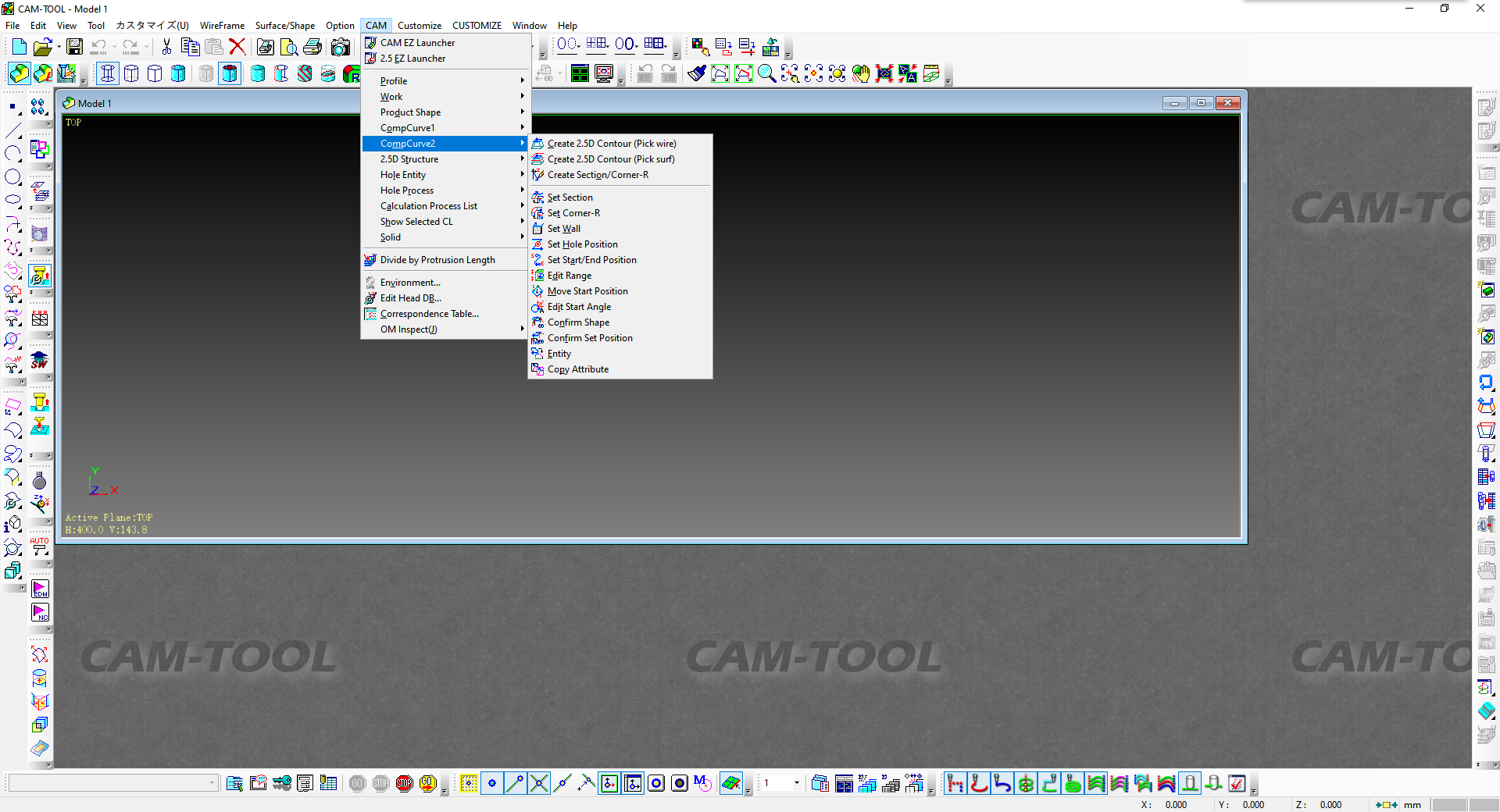
Task: Open the Open-file dropdown arrow
Action: [x=58, y=47]
